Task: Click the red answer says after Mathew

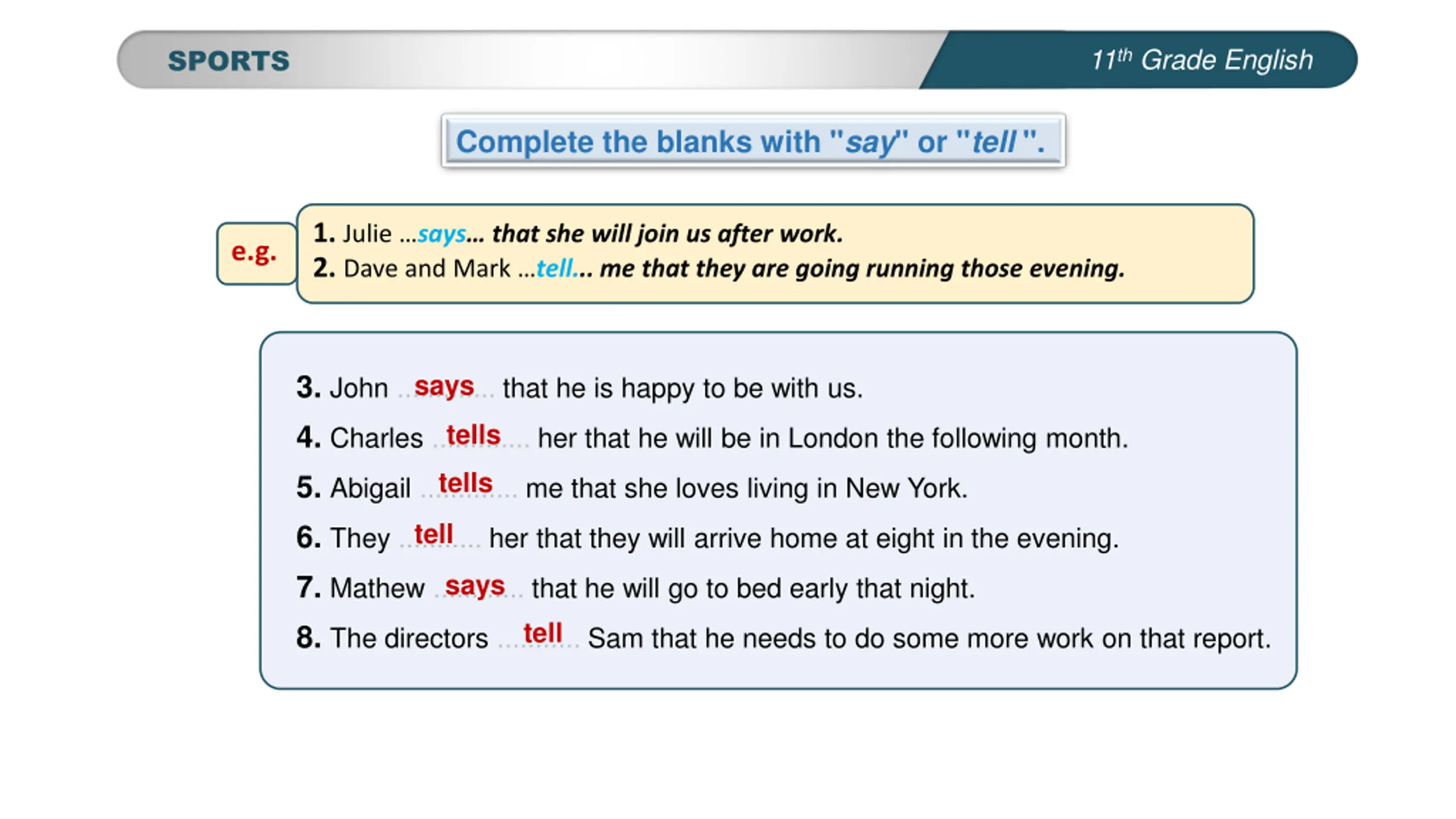Action: point(475,586)
